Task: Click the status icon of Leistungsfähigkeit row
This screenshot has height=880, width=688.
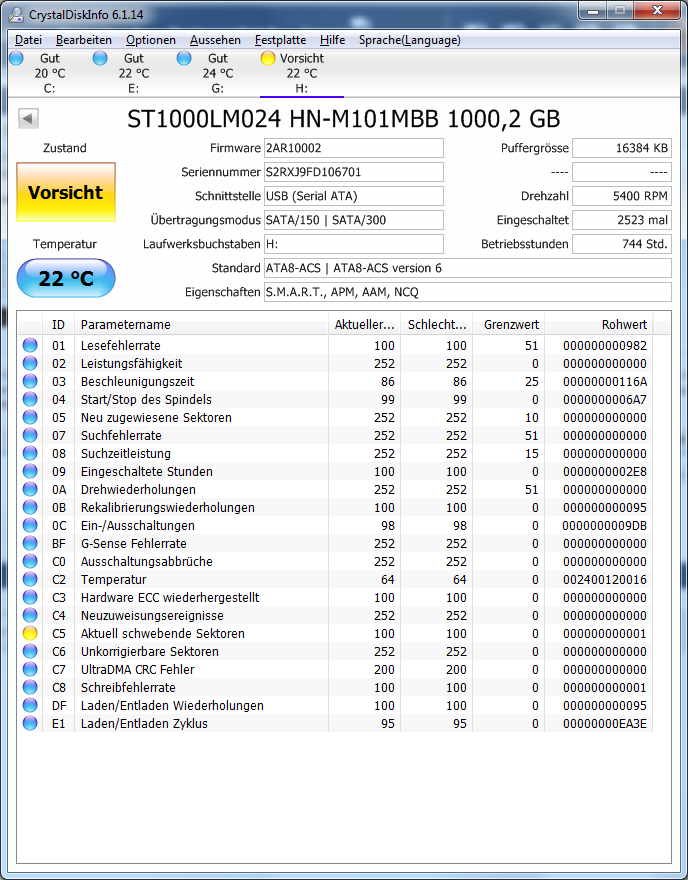Action: tap(30, 363)
